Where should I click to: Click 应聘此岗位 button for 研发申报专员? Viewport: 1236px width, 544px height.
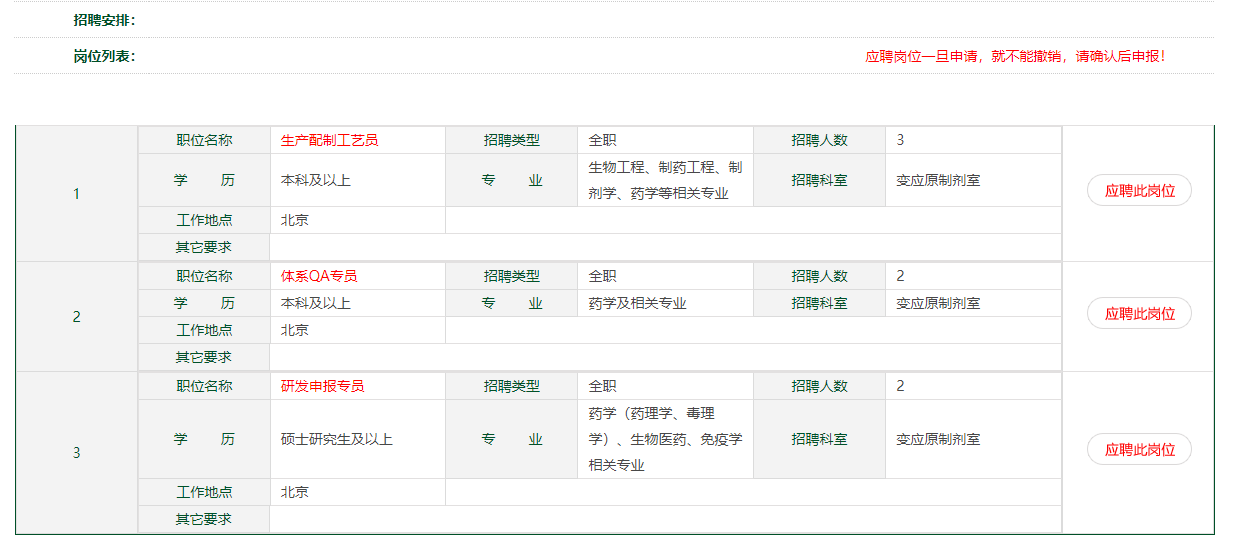pos(1139,449)
